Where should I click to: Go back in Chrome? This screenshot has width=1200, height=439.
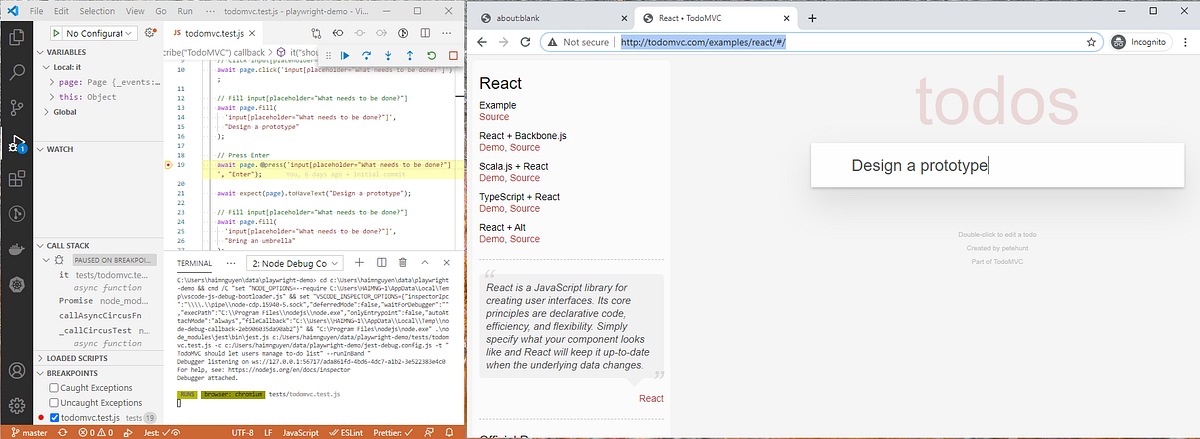coord(482,42)
